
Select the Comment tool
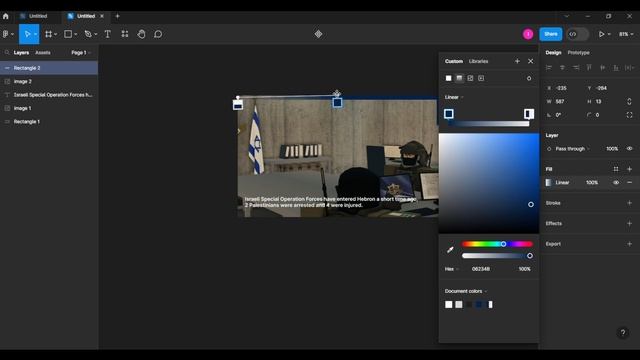[158, 34]
